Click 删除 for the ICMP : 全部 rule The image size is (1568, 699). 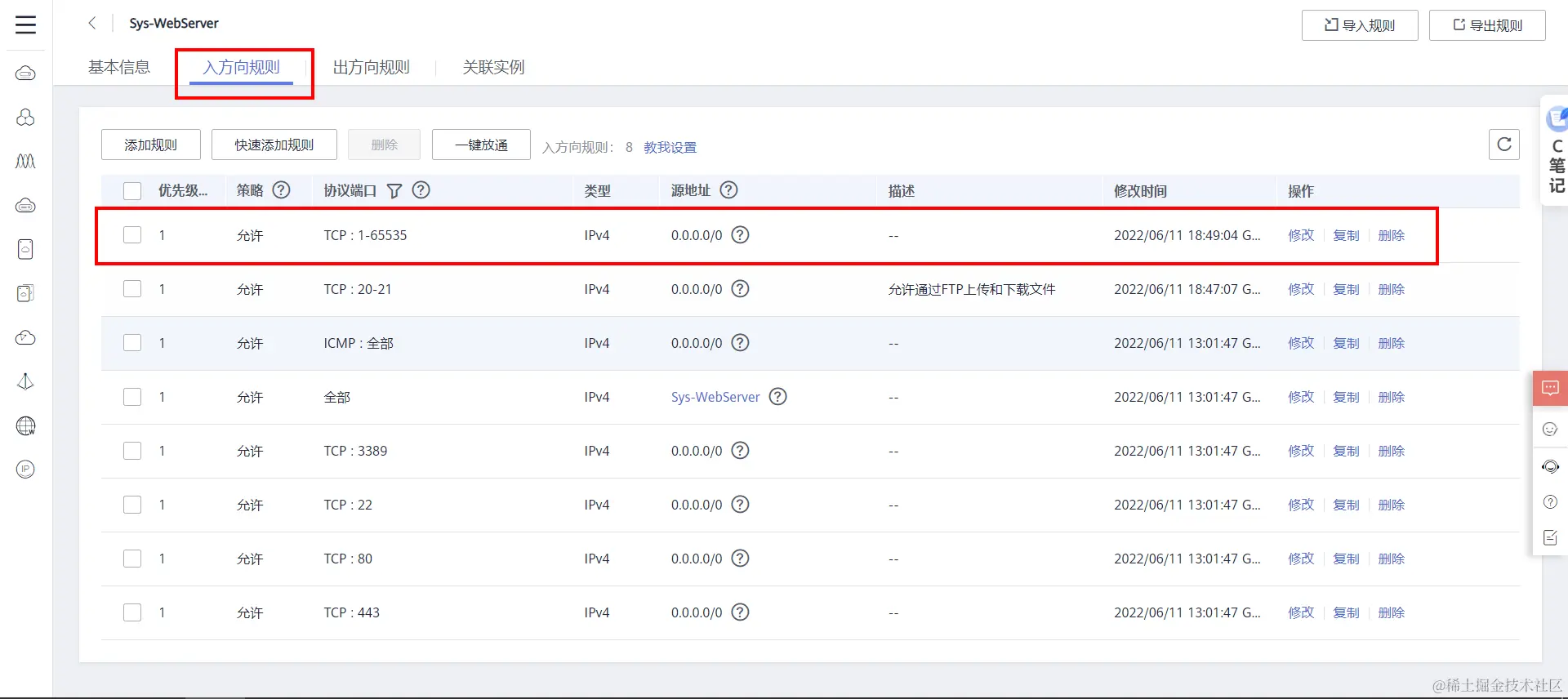coord(1392,343)
